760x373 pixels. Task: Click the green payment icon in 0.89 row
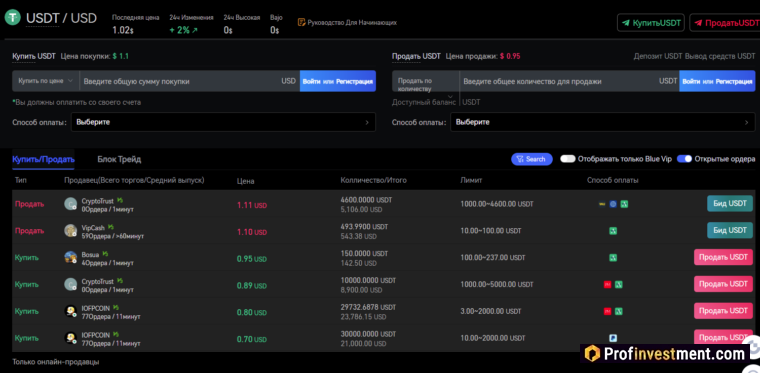click(618, 285)
